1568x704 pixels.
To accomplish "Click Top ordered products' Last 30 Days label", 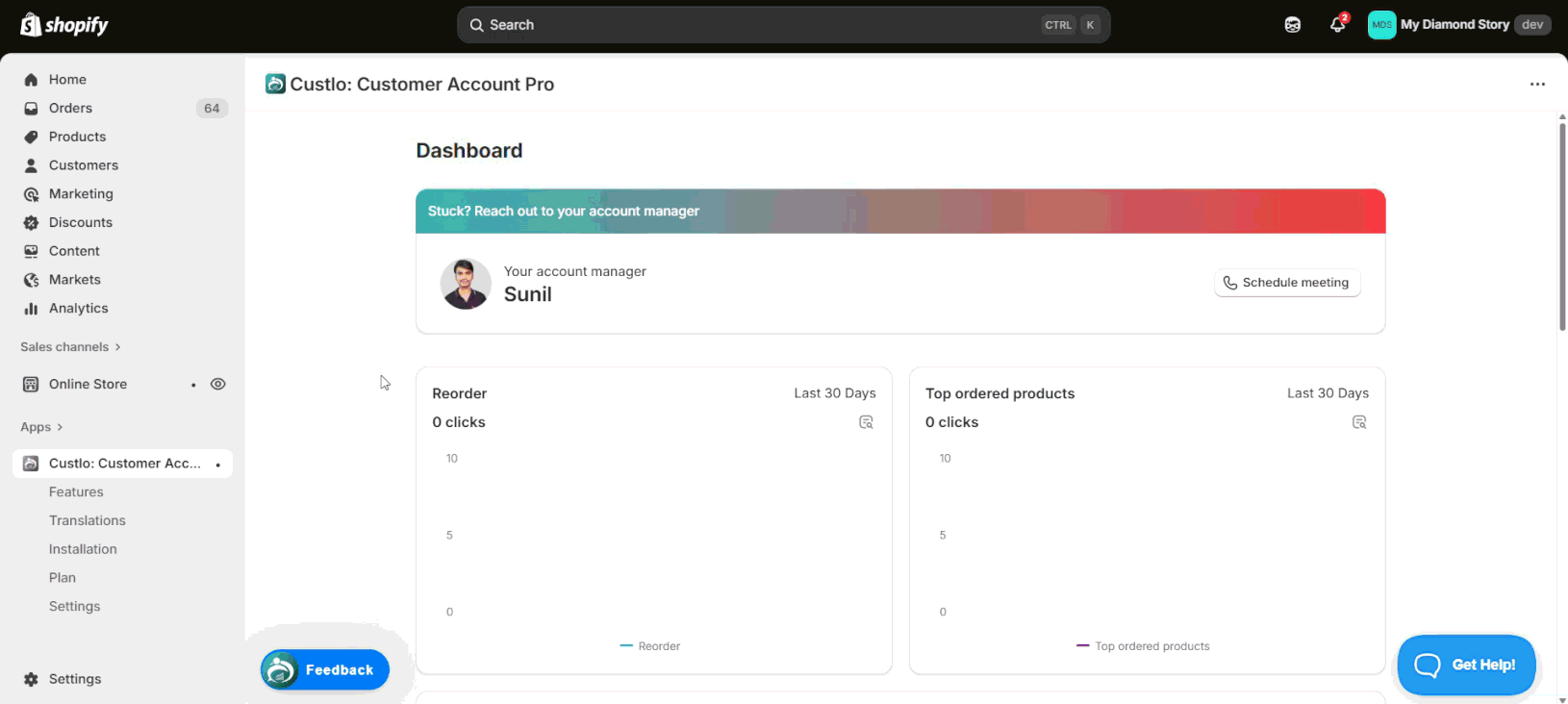I will coord(1328,393).
